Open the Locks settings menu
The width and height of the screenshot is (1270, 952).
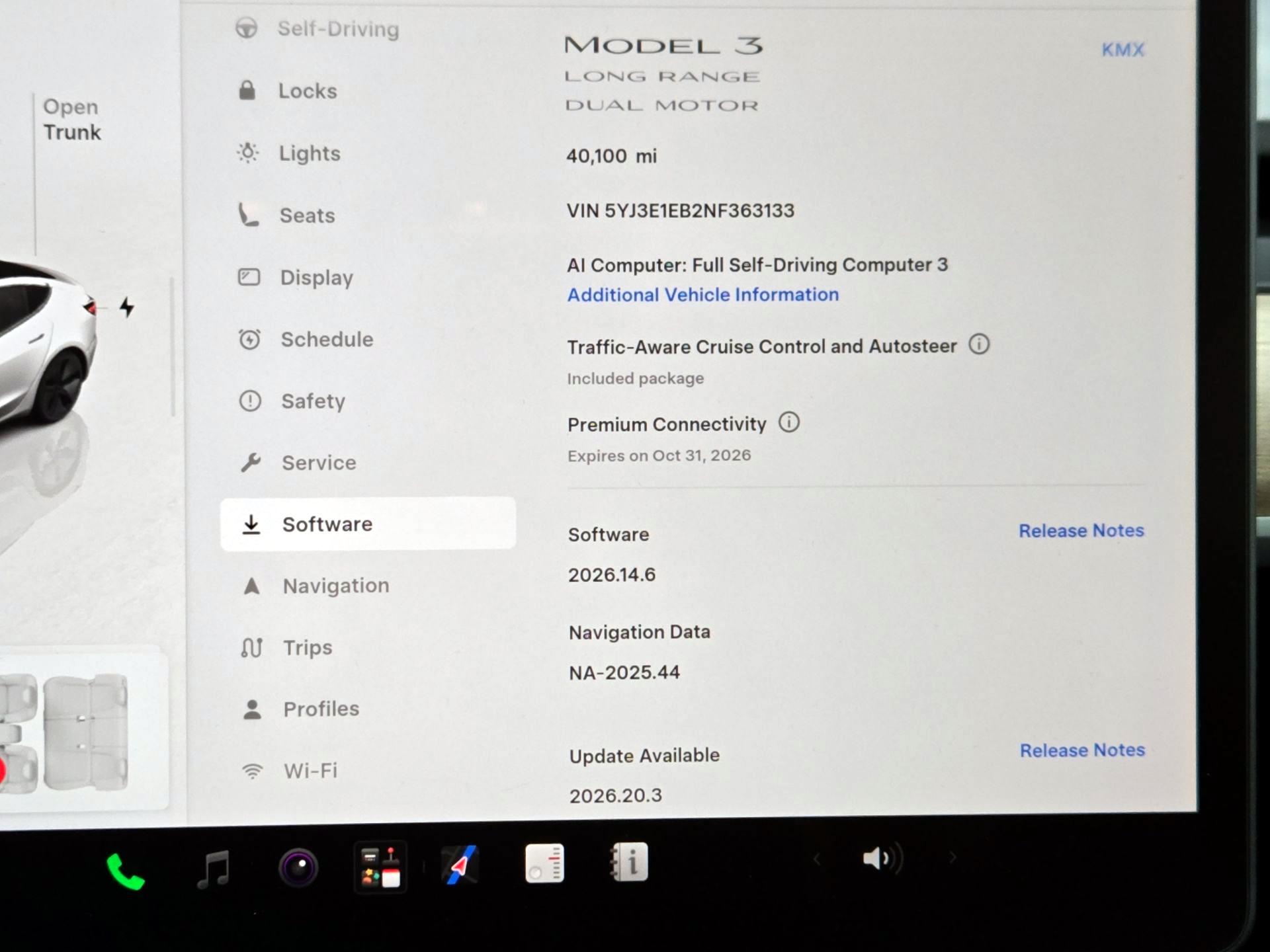tap(287, 91)
